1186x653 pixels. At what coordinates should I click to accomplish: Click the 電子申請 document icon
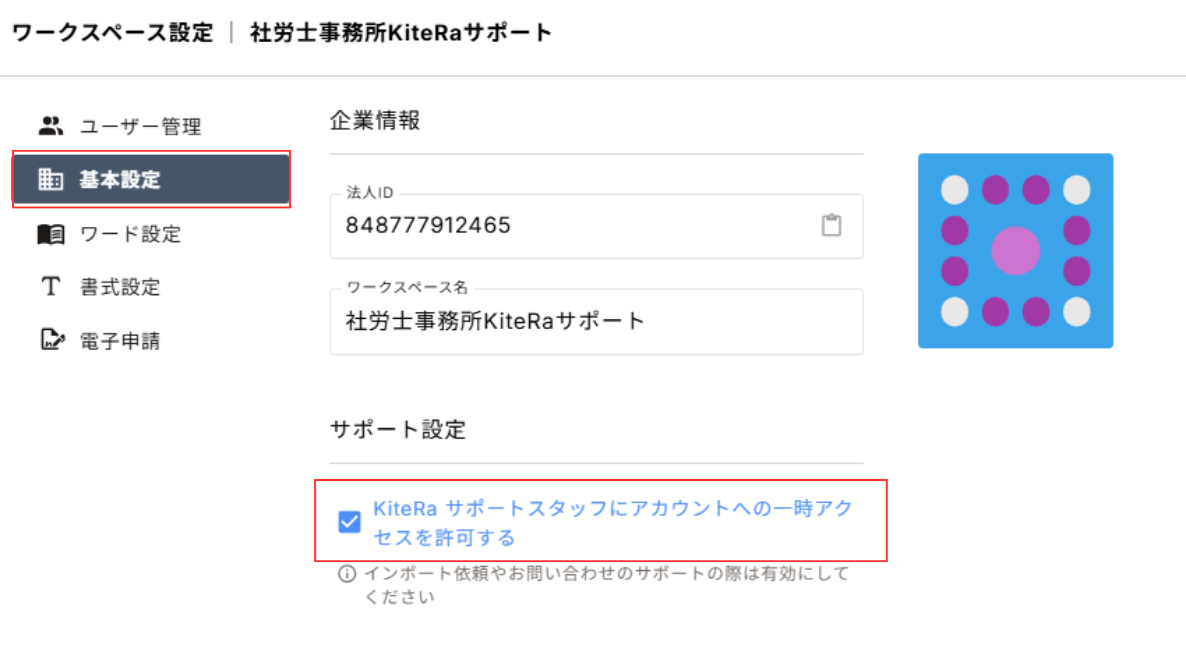click(x=50, y=341)
